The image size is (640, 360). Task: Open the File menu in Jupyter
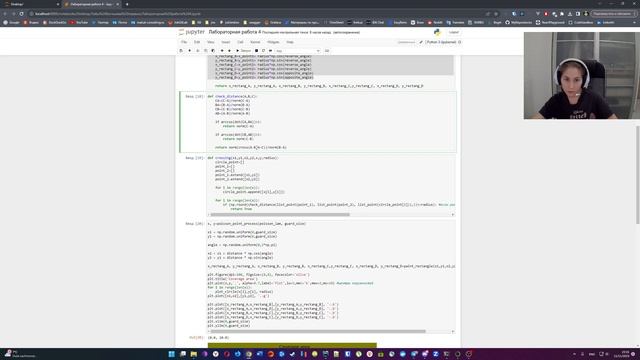pyautogui.click(x=184, y=42)
